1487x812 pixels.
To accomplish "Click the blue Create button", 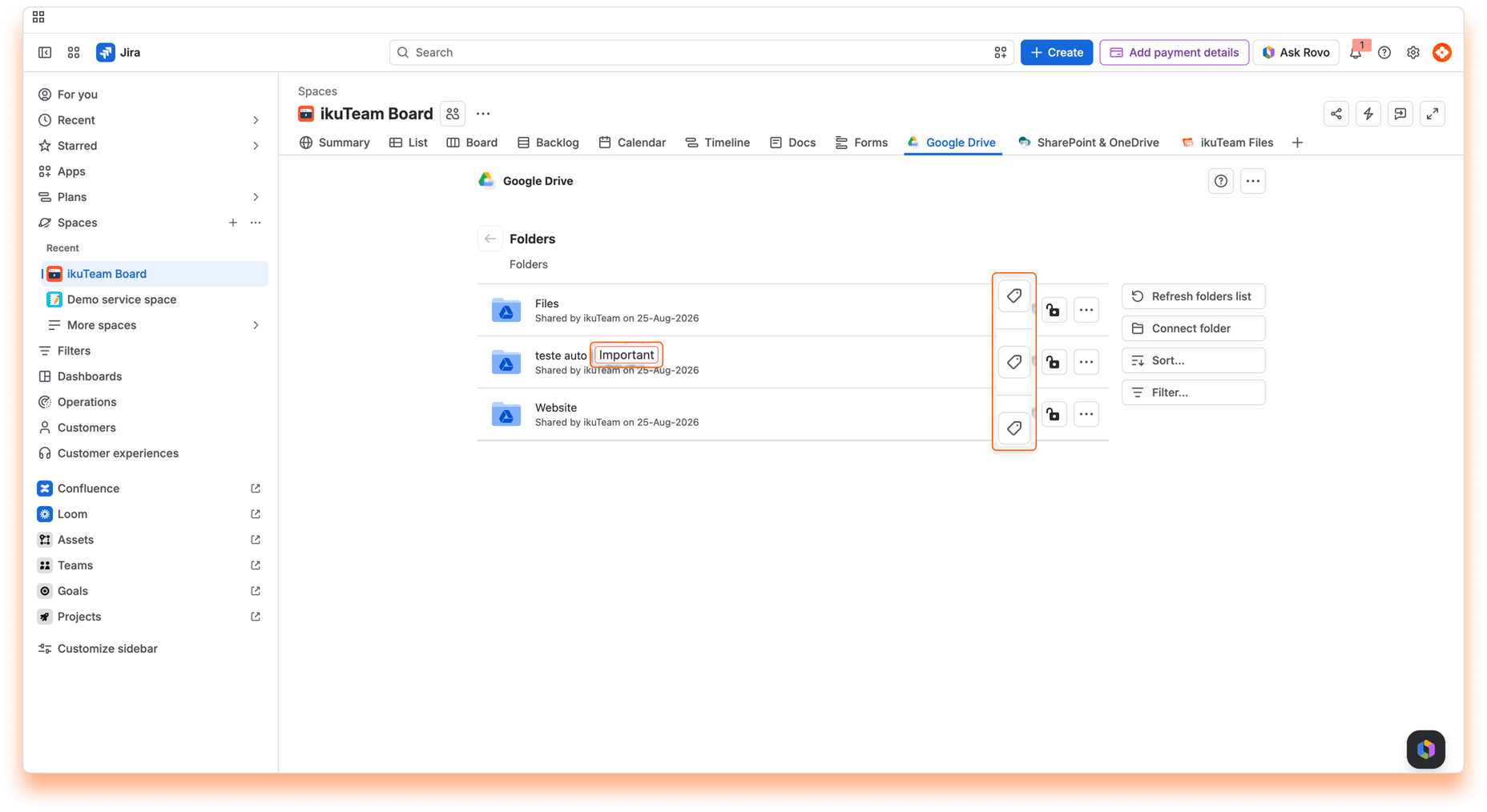I will pyautogui.click(x=1056, y=53).
